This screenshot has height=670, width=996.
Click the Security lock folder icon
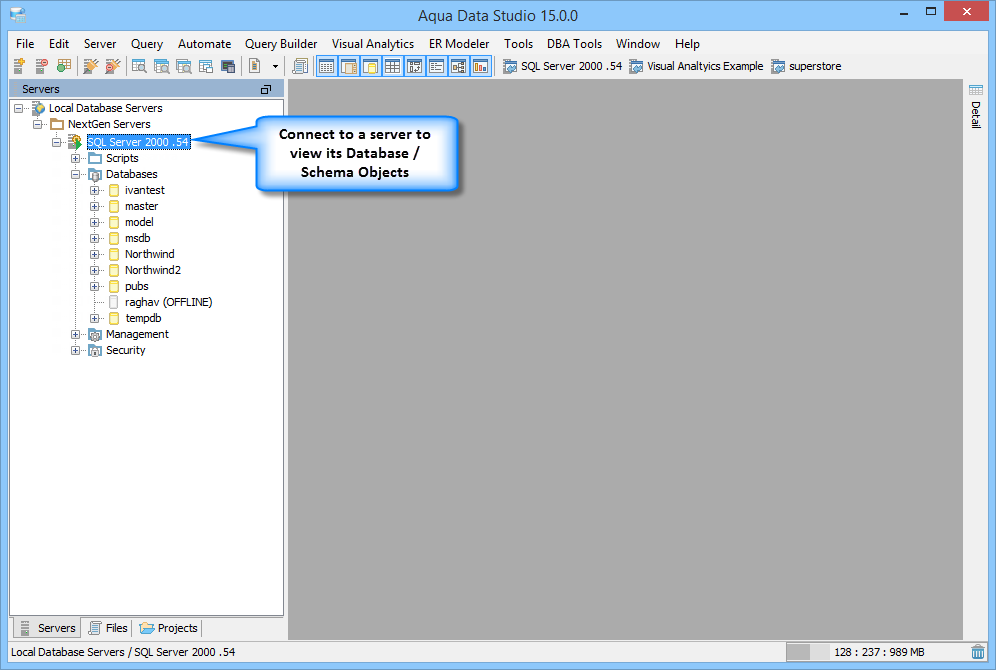coord(95,351)
